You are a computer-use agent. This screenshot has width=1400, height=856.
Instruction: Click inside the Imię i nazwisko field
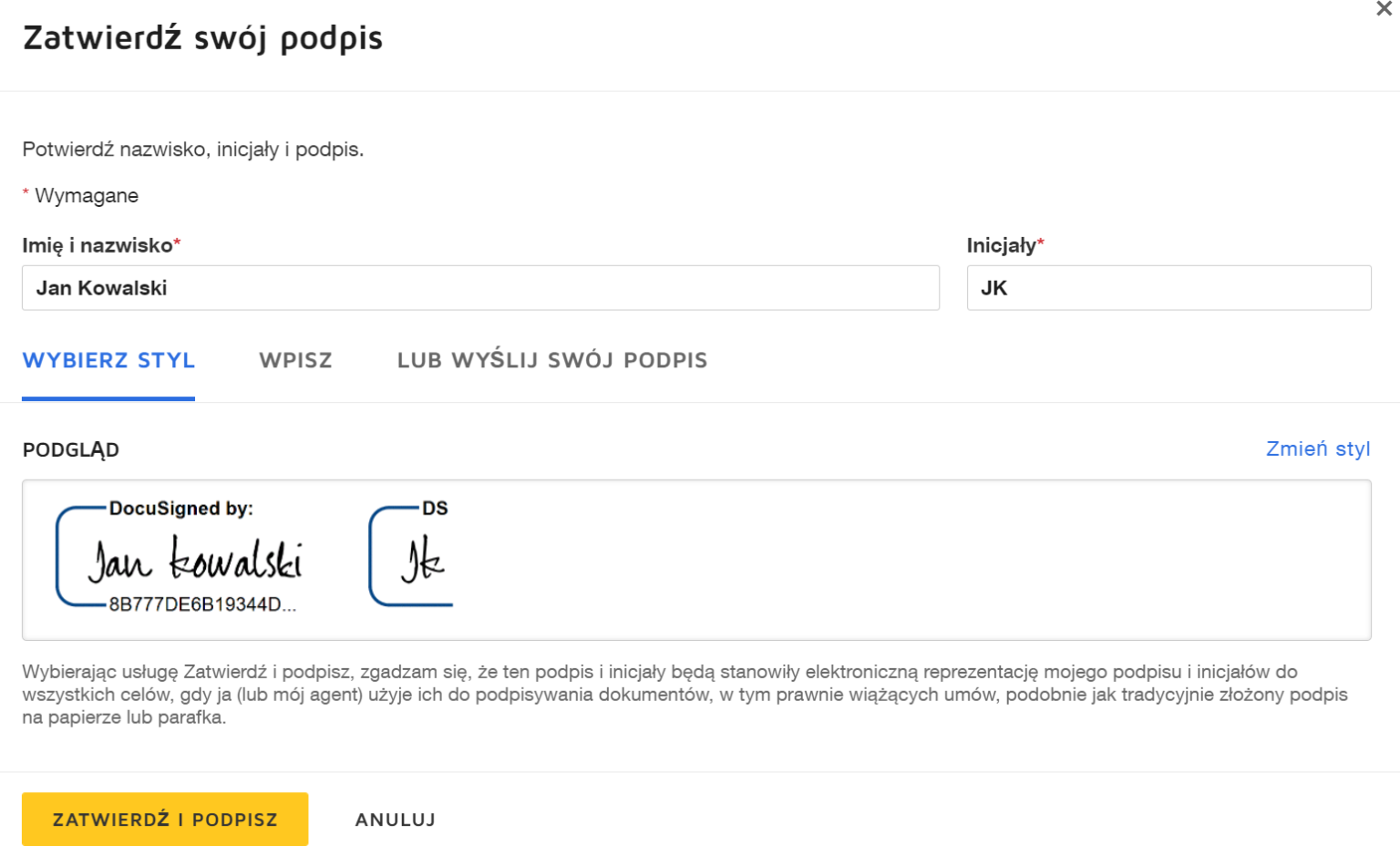[480, 287]
